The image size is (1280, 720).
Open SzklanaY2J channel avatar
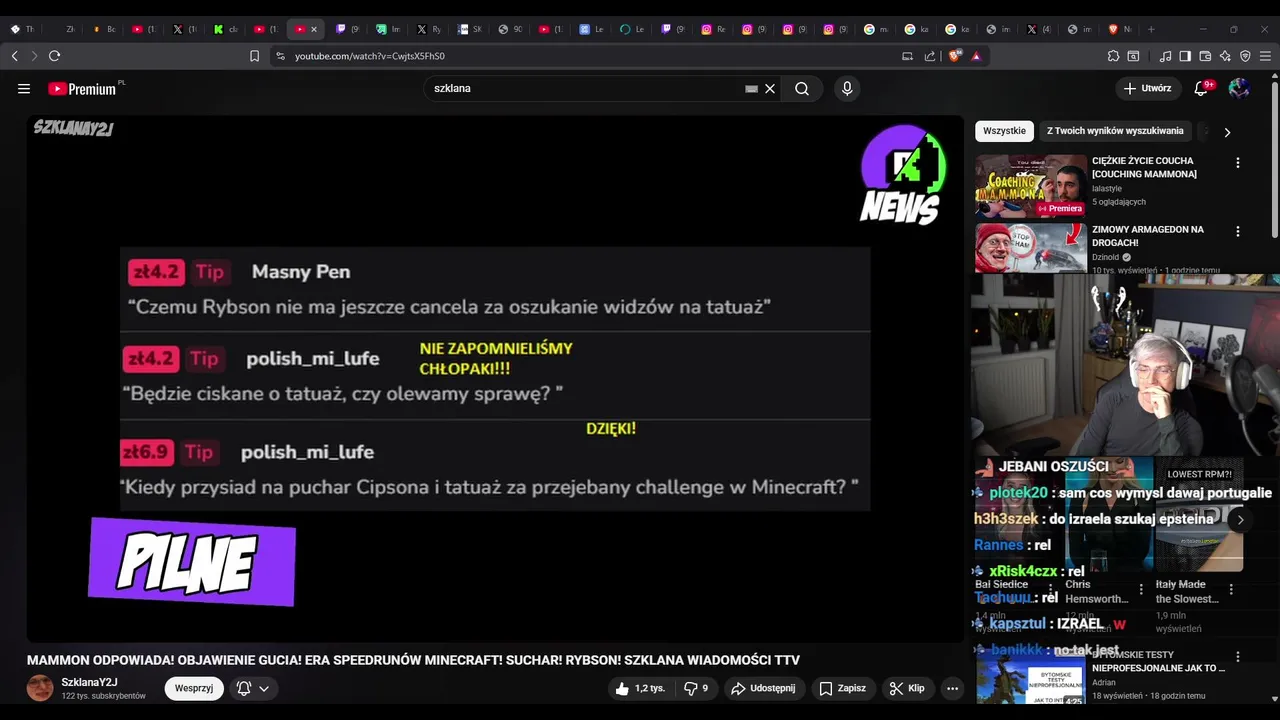40,688
